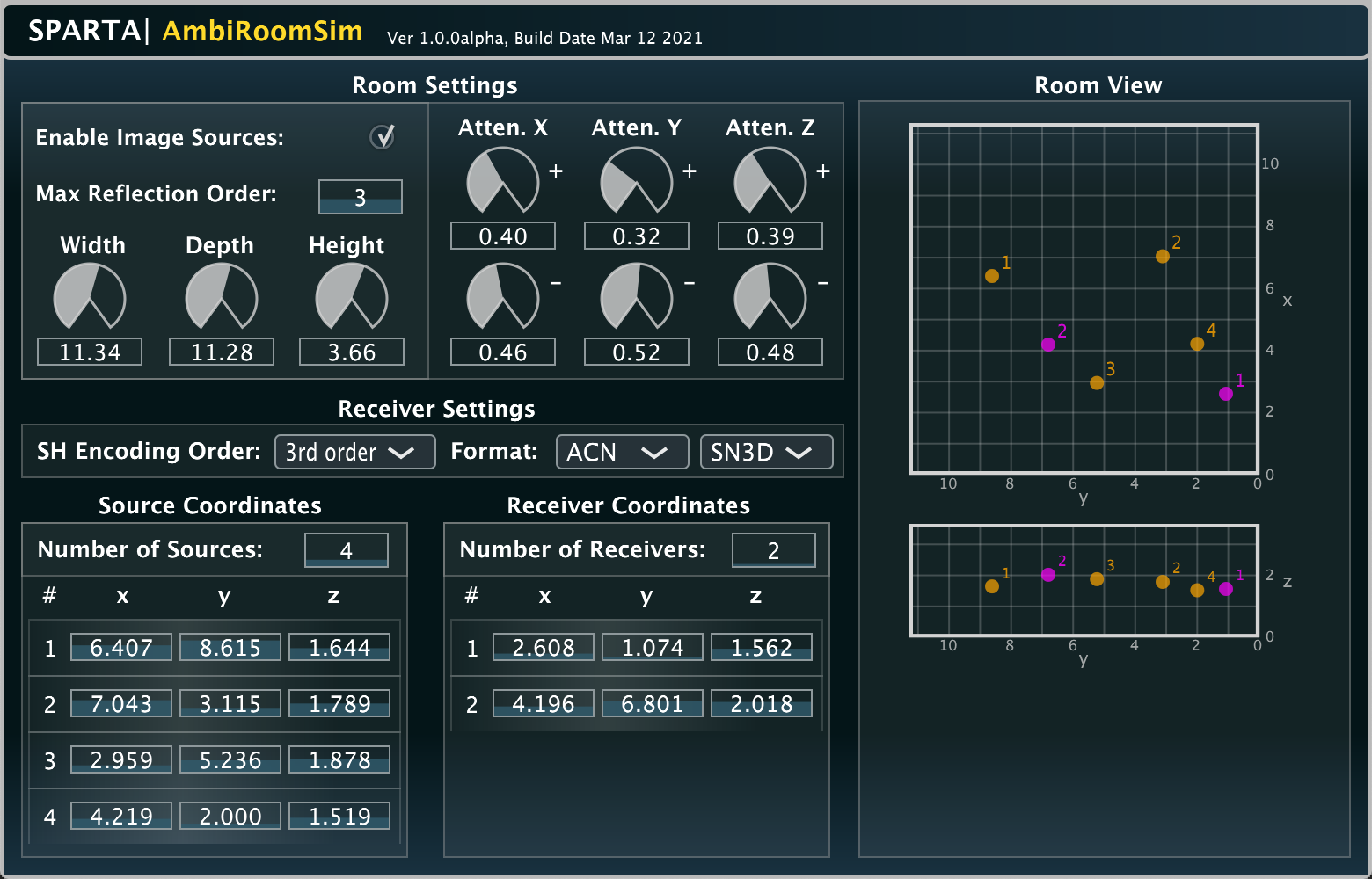
Task: Click the Number of Receivers field
Action: tap(773, 550)
